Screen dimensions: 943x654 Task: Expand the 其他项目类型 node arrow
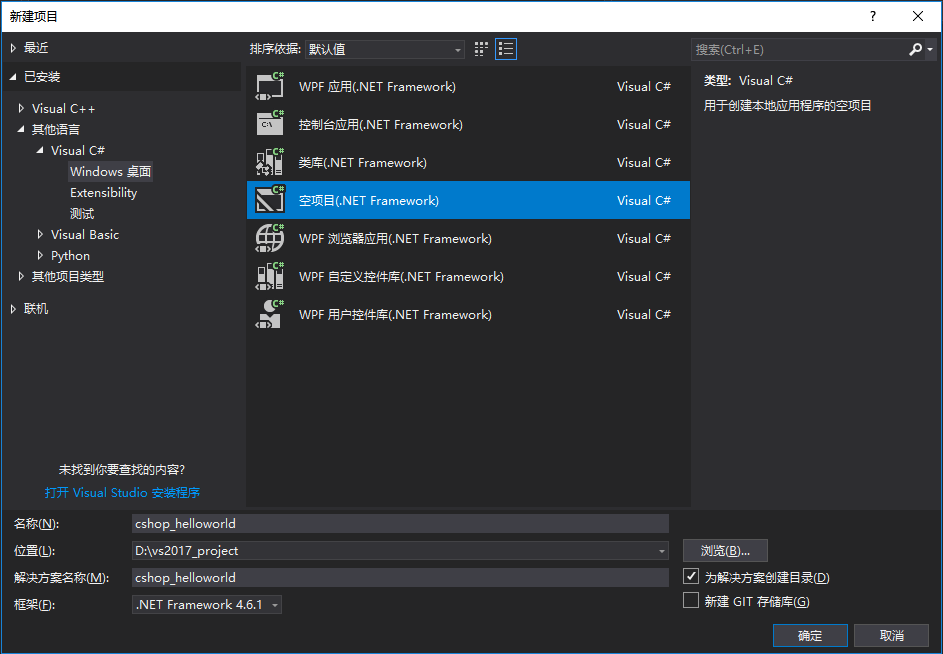click(x=22, y=276)
